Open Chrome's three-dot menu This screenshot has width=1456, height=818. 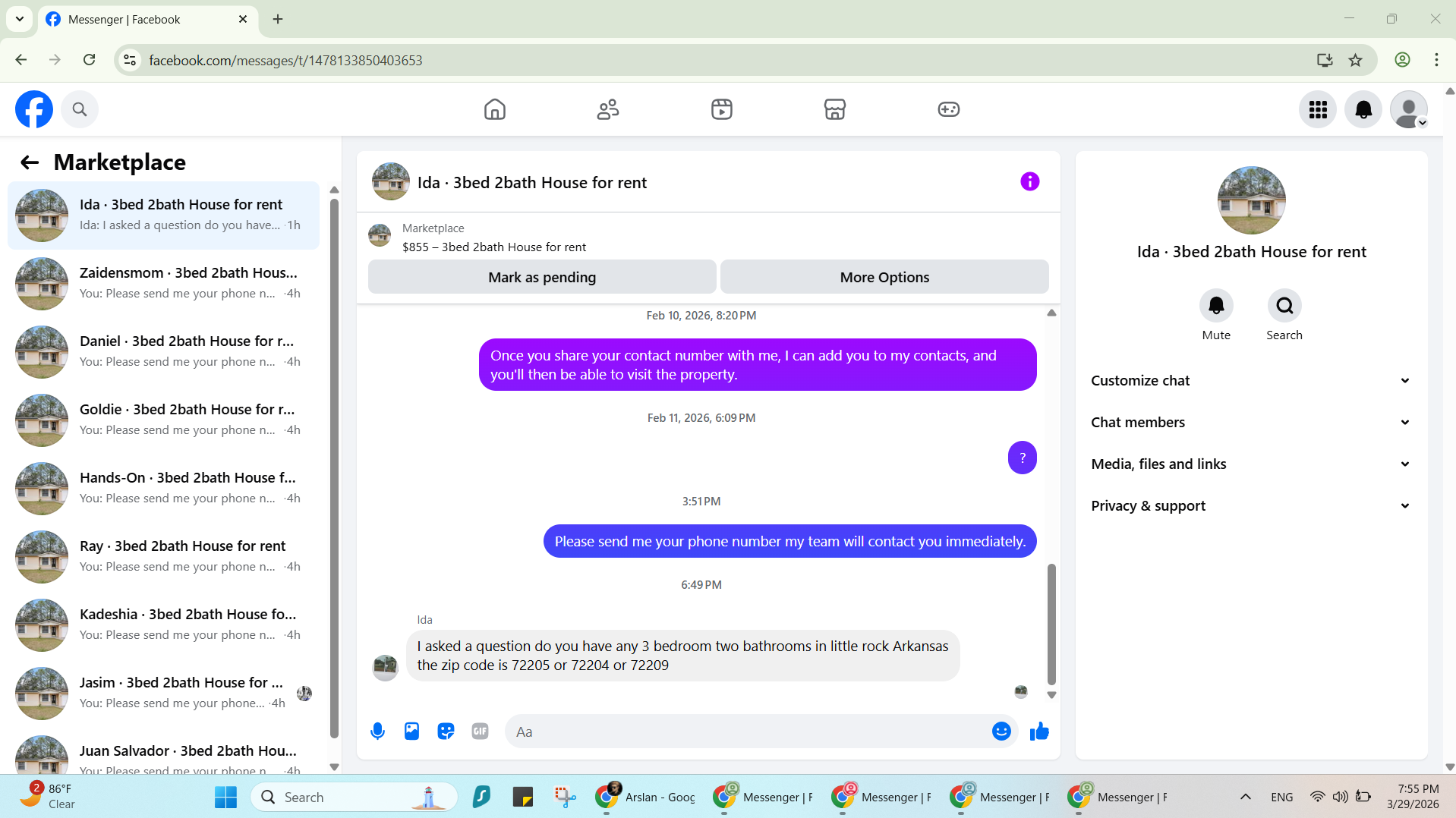click(1436, 60)
